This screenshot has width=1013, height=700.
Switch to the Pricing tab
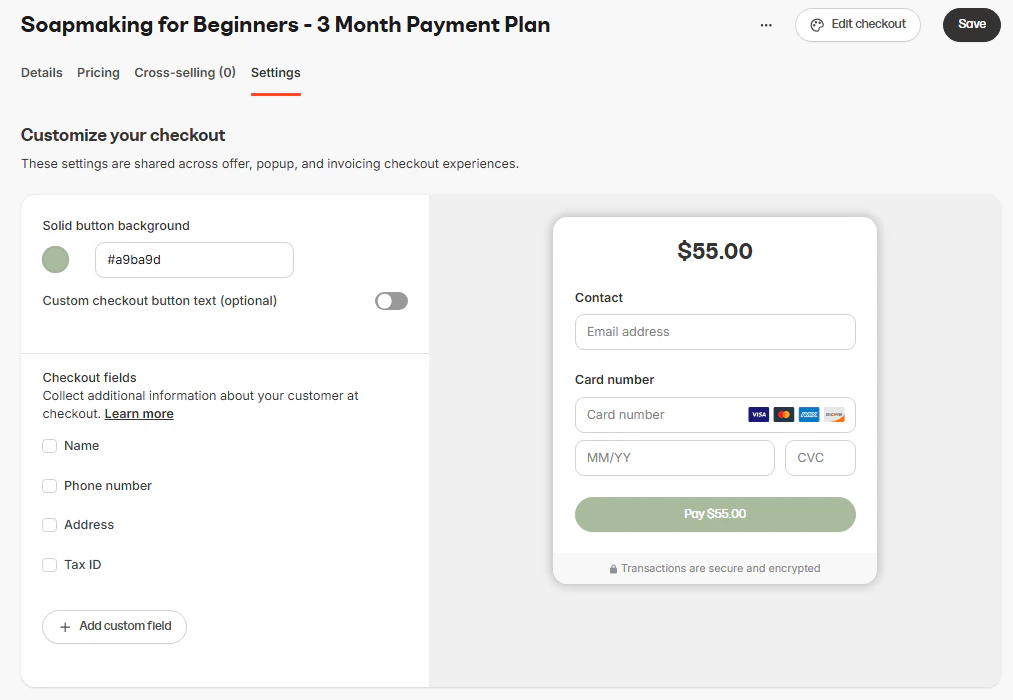98,73
